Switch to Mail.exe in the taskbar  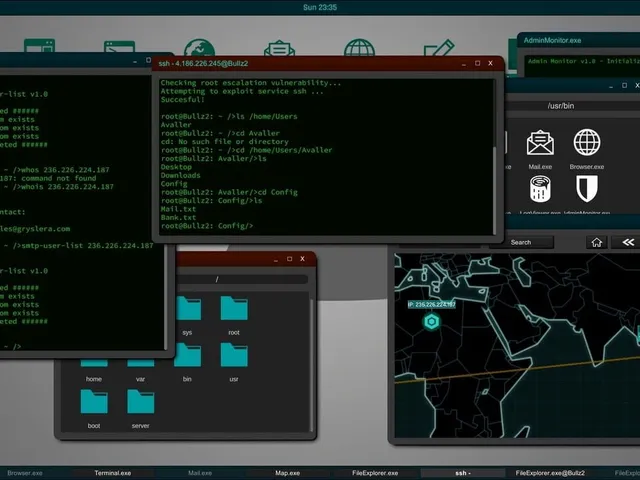tap(200, 473)
